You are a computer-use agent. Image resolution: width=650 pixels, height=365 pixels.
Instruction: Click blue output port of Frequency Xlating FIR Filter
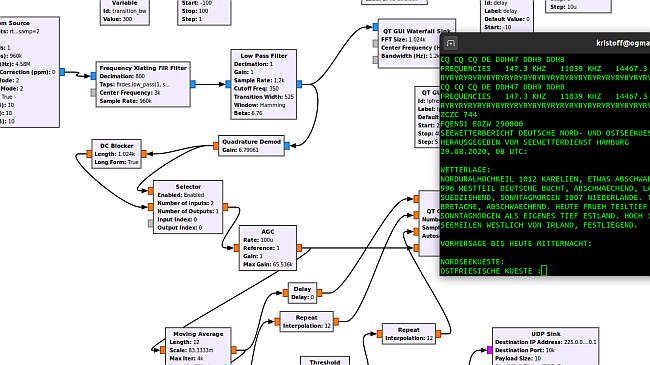193,84
